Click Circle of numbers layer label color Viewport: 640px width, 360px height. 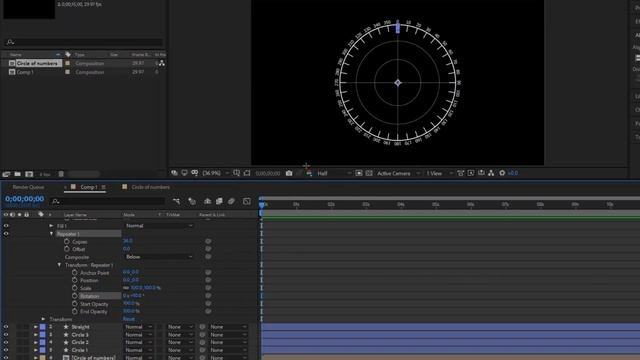(42, 358)
